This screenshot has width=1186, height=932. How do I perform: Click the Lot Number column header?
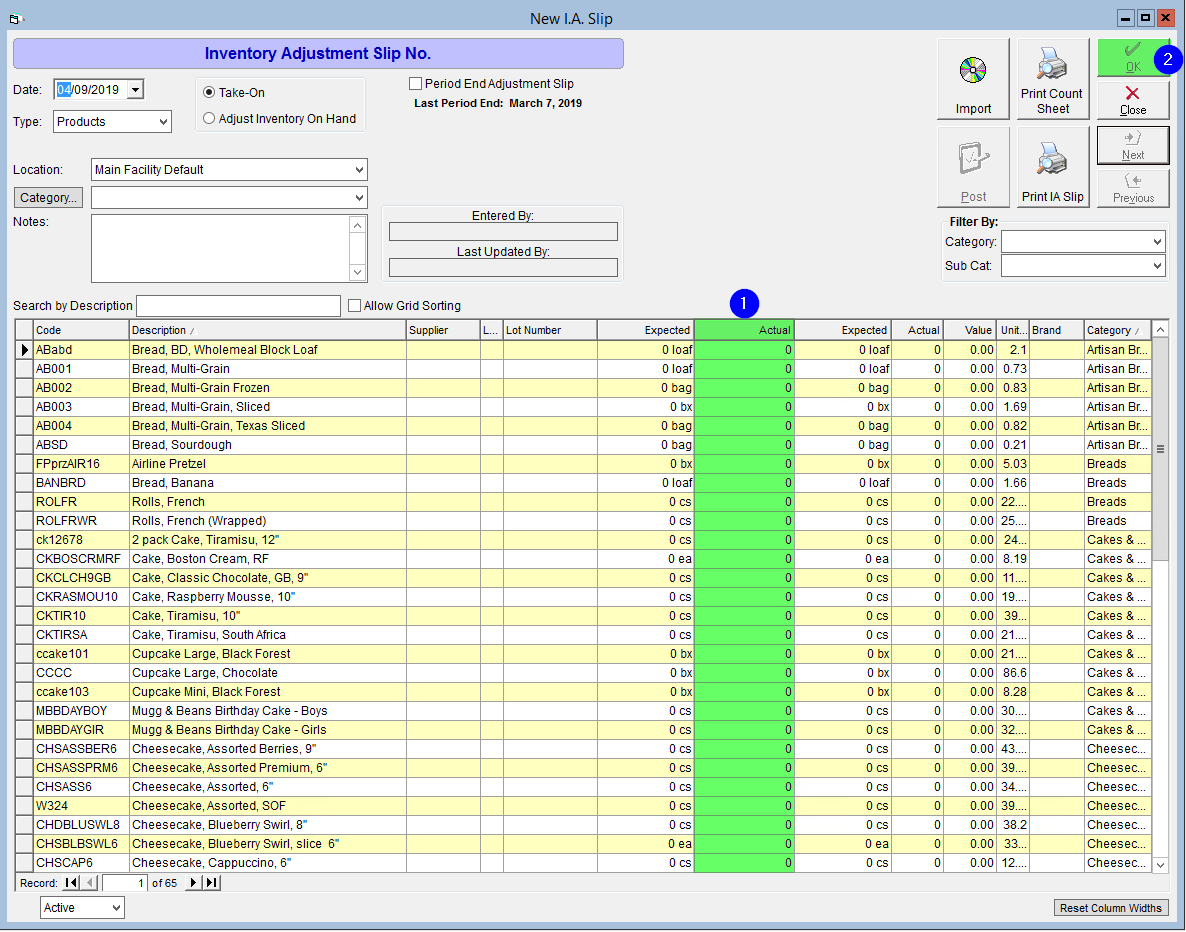pos(550,330)
